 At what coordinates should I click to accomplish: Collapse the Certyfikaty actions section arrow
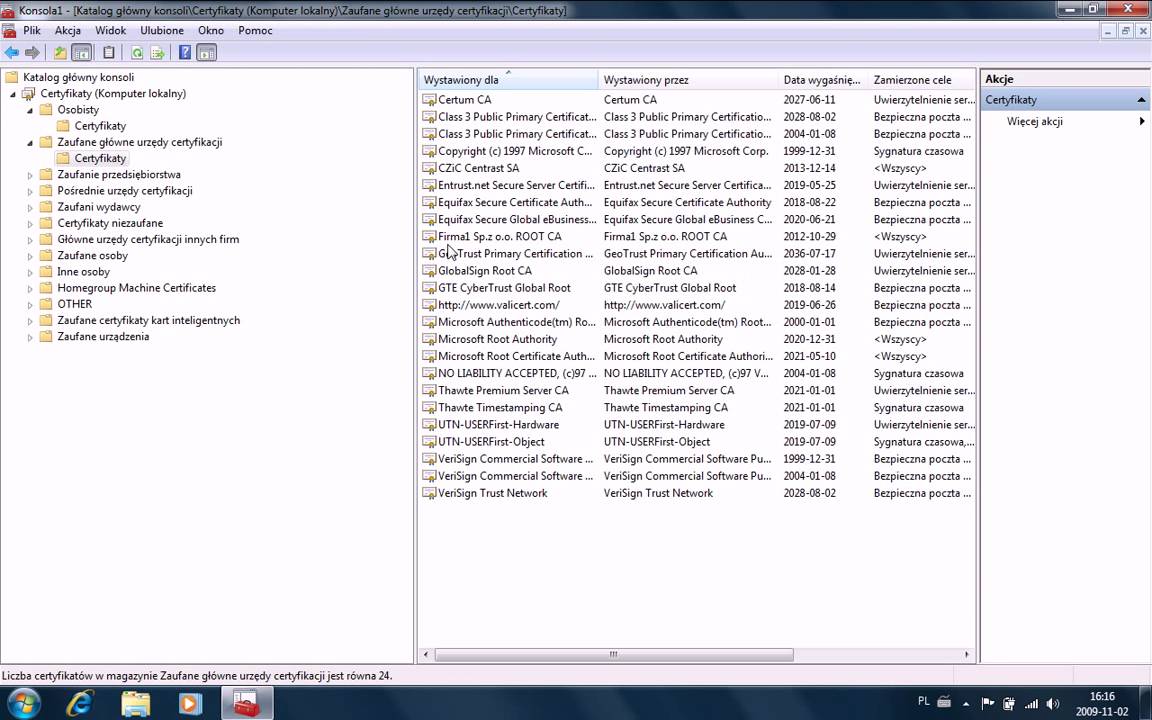(1141, 100)
